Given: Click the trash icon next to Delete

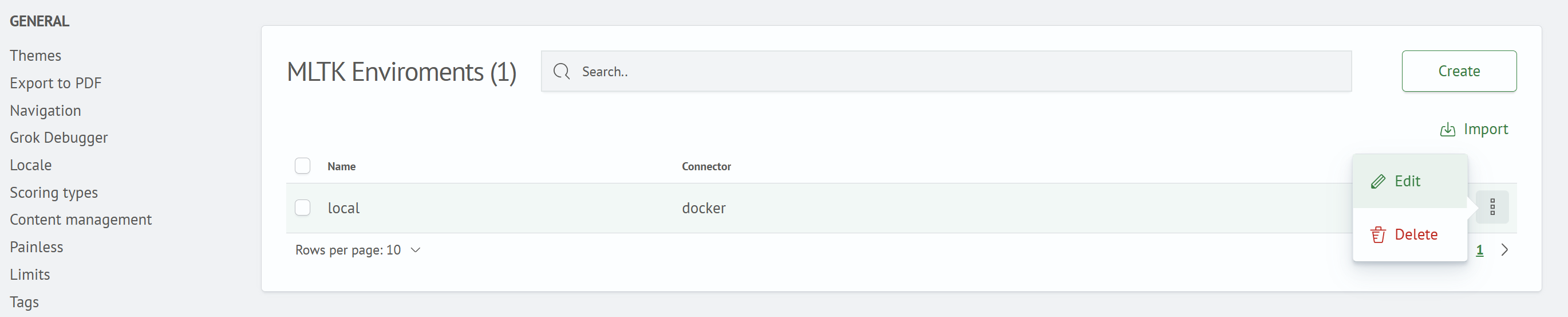Looking at the screenshot, I should coord(1377,234).
